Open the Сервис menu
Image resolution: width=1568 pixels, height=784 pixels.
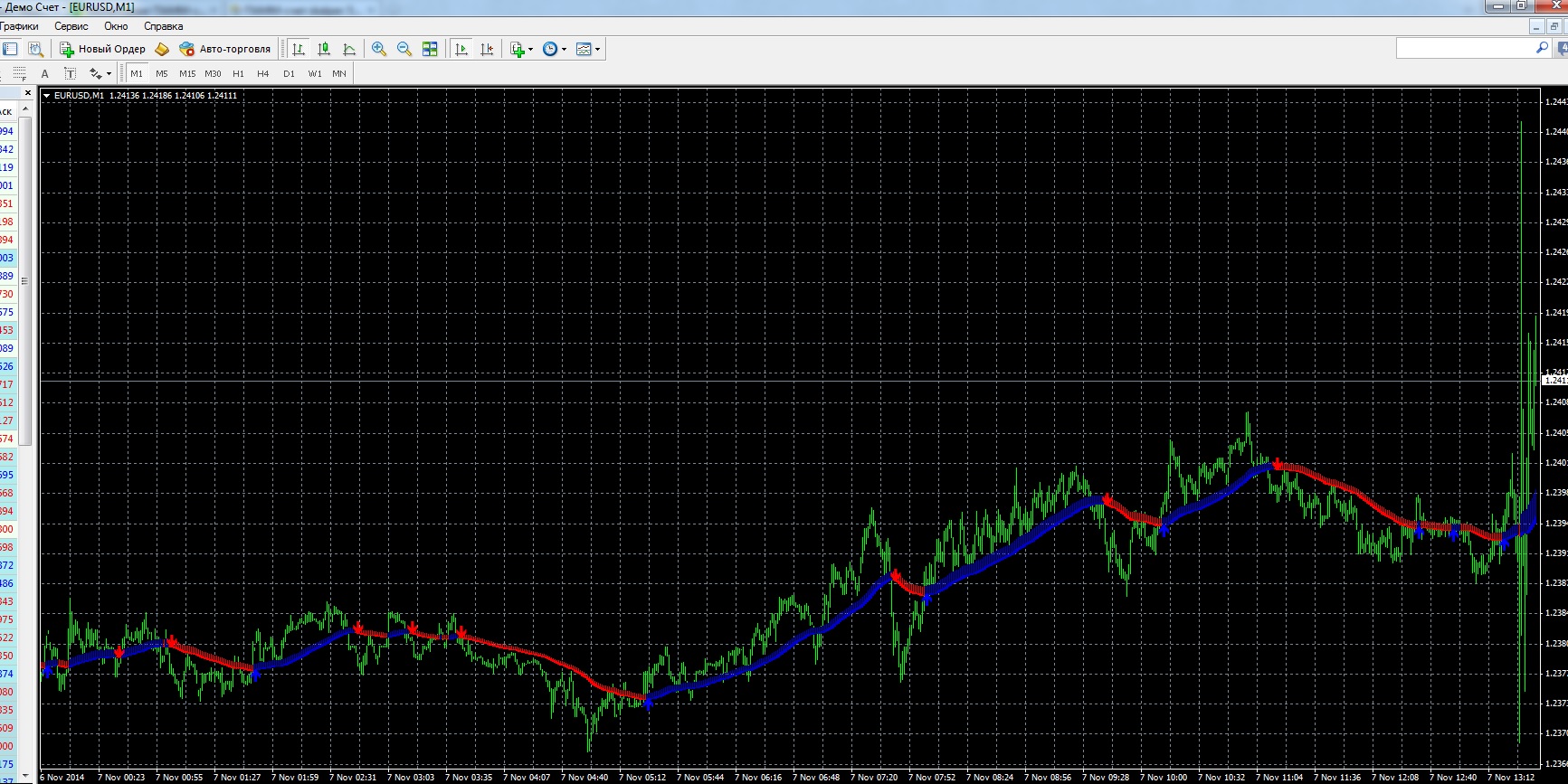(71, 26)
